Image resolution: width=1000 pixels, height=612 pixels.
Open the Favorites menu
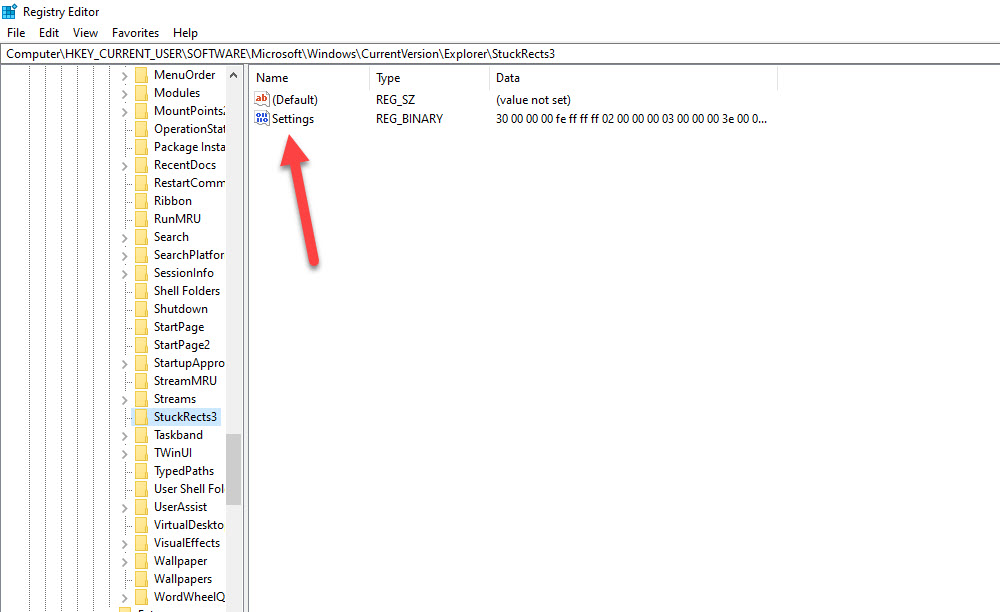(135, 33)
